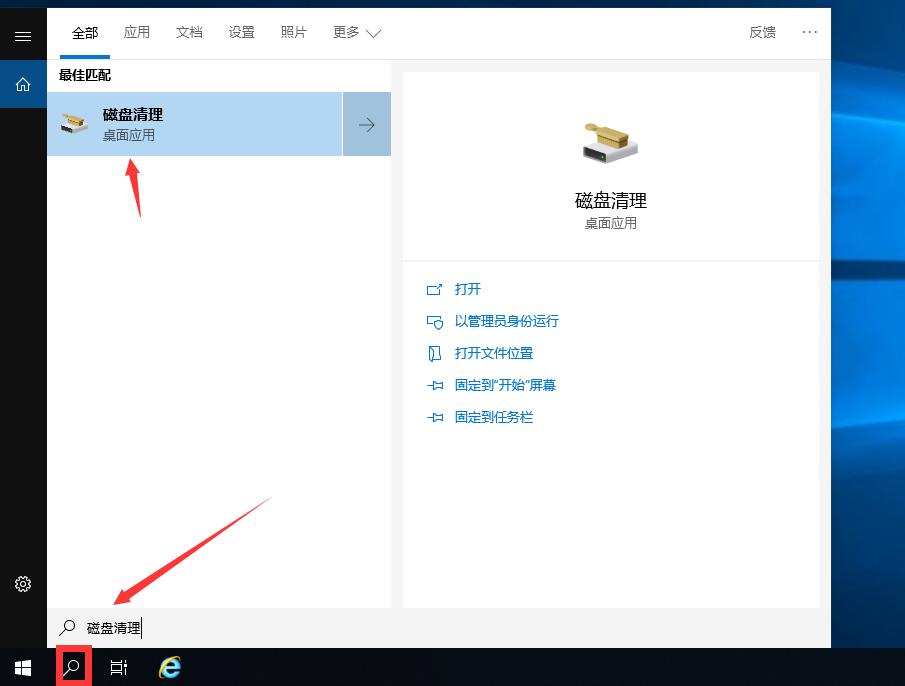
Task: Click the 反馈 feedback option
Action: pos(763,32)
